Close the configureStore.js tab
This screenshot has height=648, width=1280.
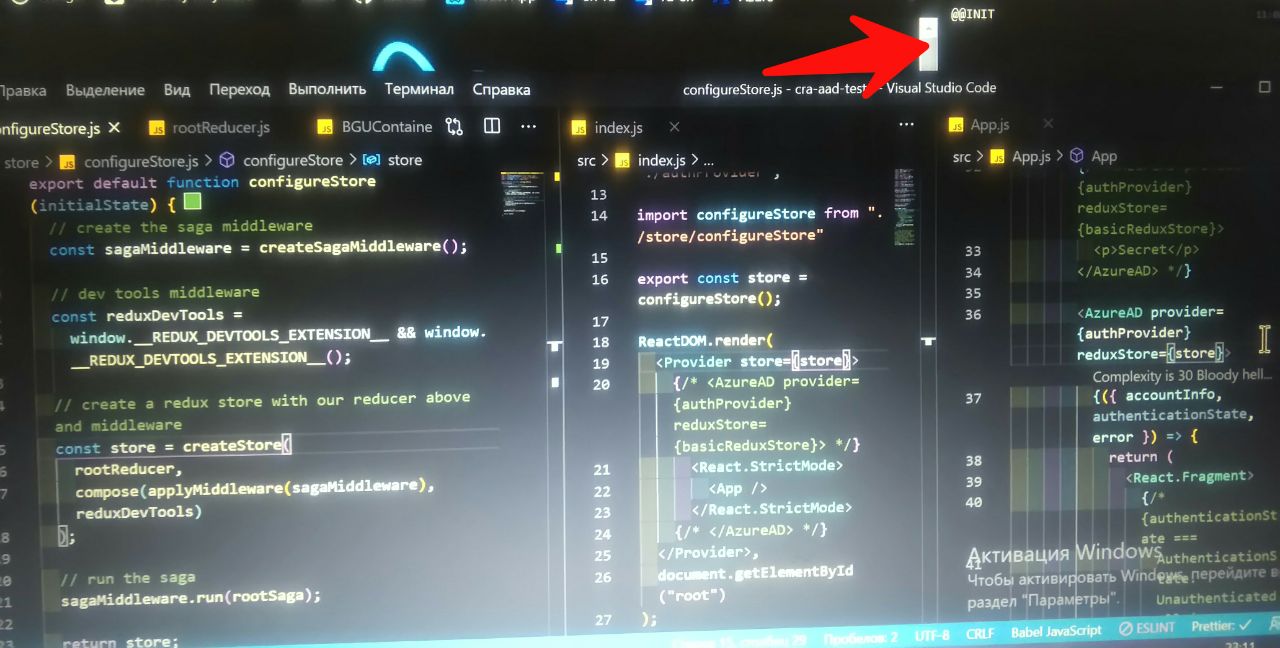pyautogui.click(x=114, y=128)
